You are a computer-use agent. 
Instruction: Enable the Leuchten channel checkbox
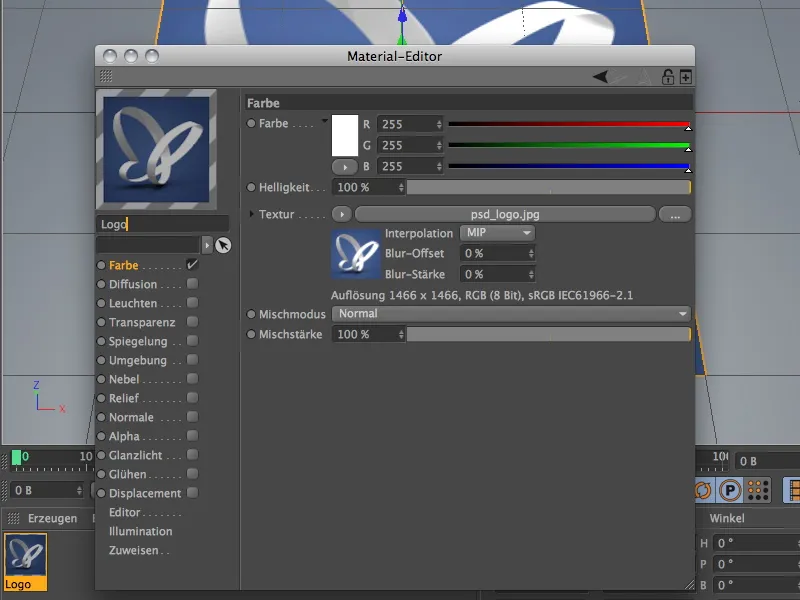192,303
